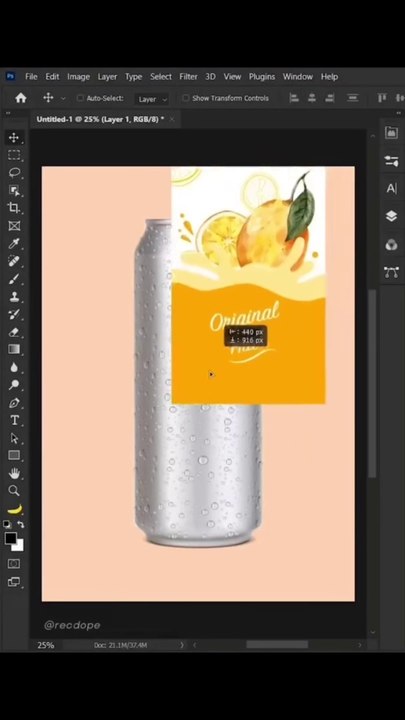The height and width of the screenshot is (720, 405).
Task: Select the Hand tool
Action: coord(14,473)
